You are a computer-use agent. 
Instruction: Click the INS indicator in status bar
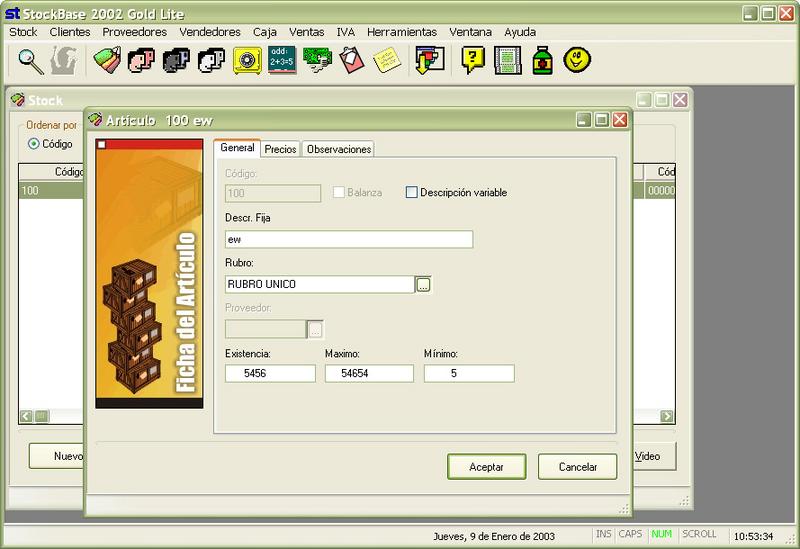(x=604, y=534)
